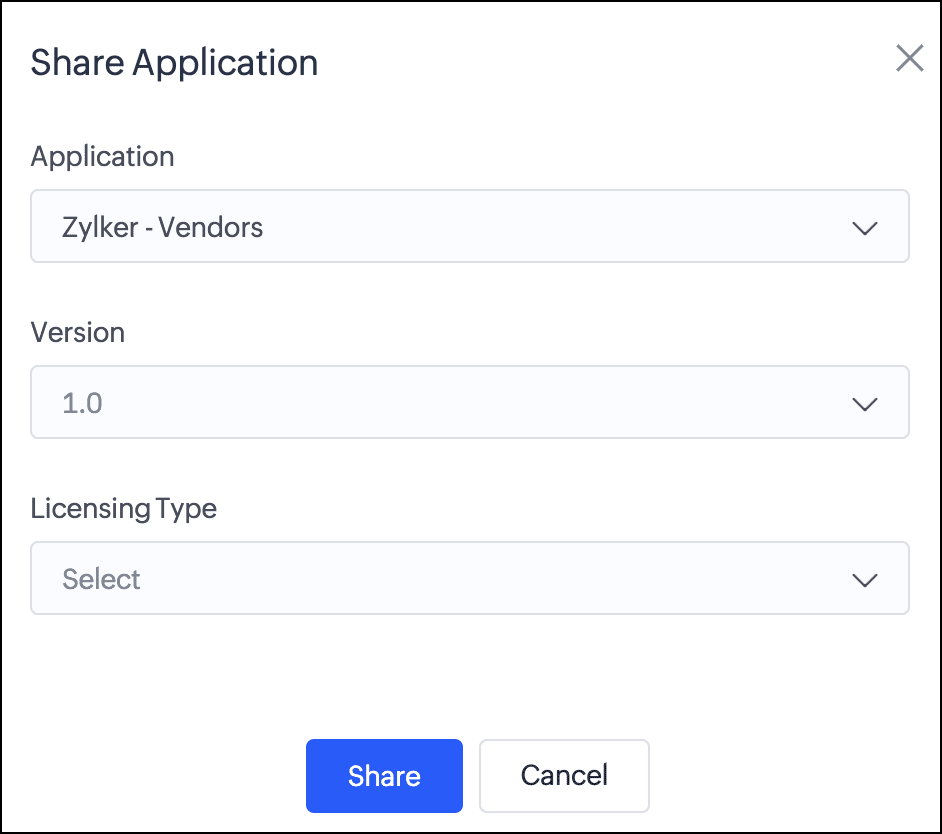Choose a licensing type via the Select box

coord(469,579)
